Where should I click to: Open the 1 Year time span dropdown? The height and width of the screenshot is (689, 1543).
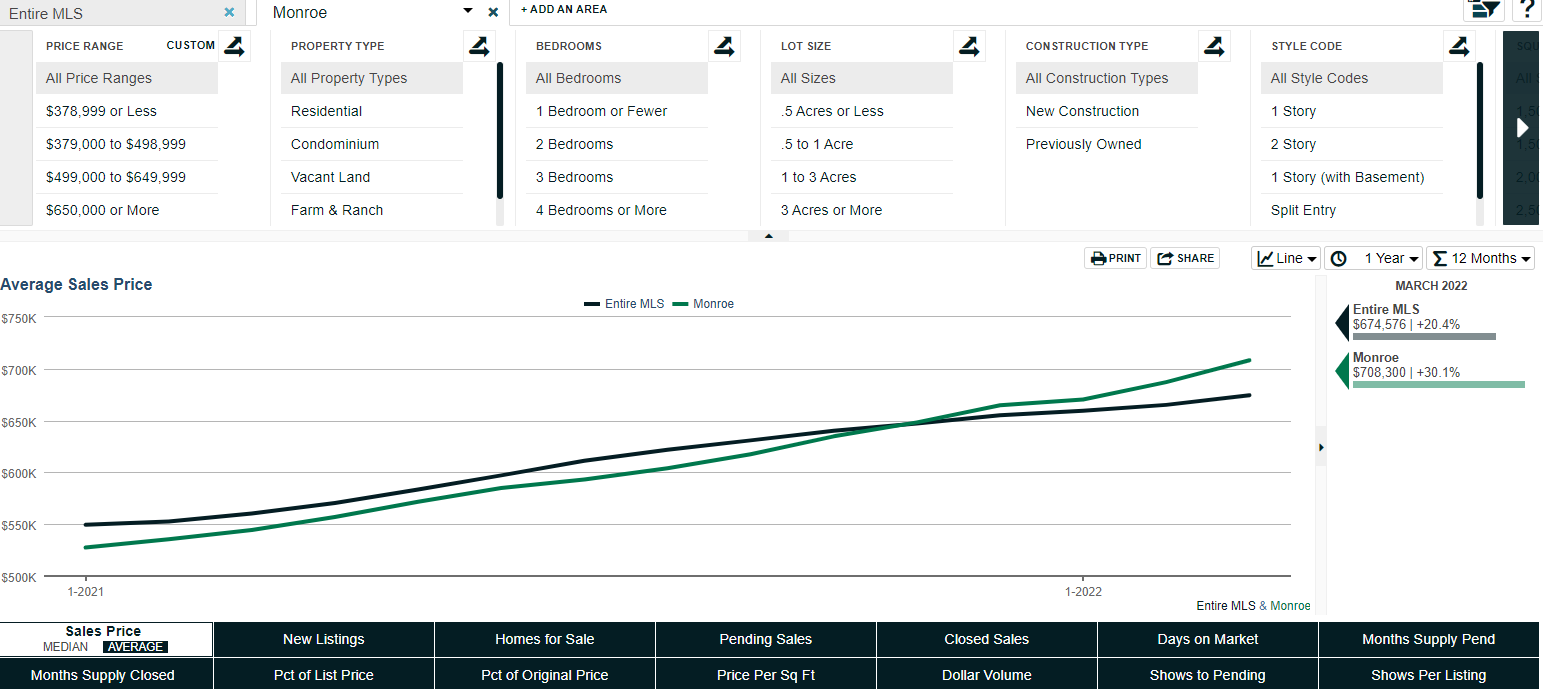1374,258
